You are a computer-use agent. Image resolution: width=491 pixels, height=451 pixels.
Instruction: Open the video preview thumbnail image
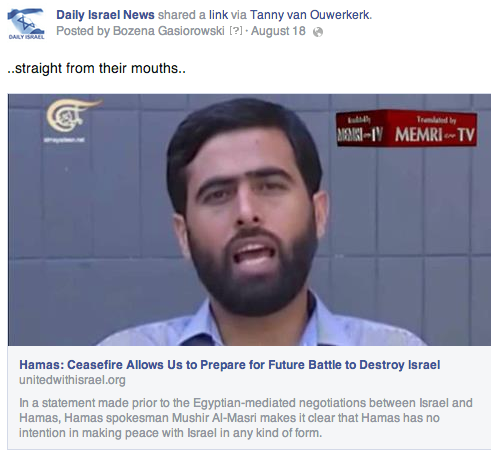click(249, 220)
